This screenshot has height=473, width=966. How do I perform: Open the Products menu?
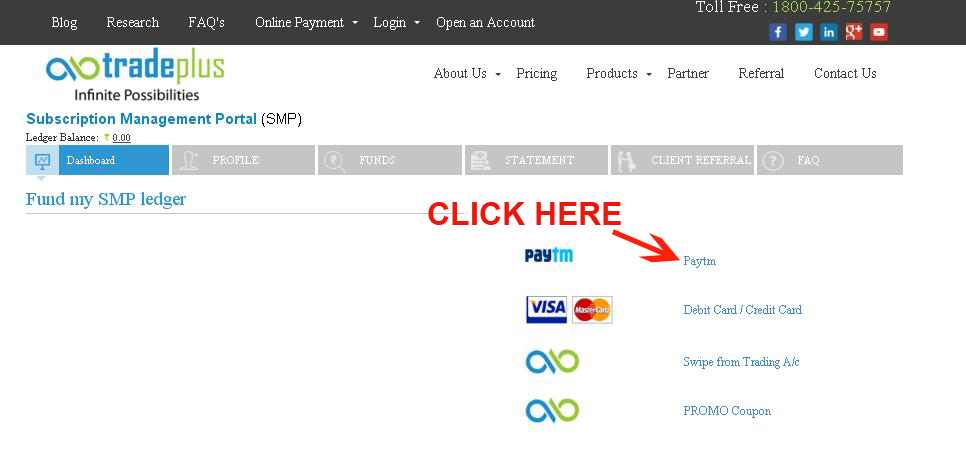[612, 73]
